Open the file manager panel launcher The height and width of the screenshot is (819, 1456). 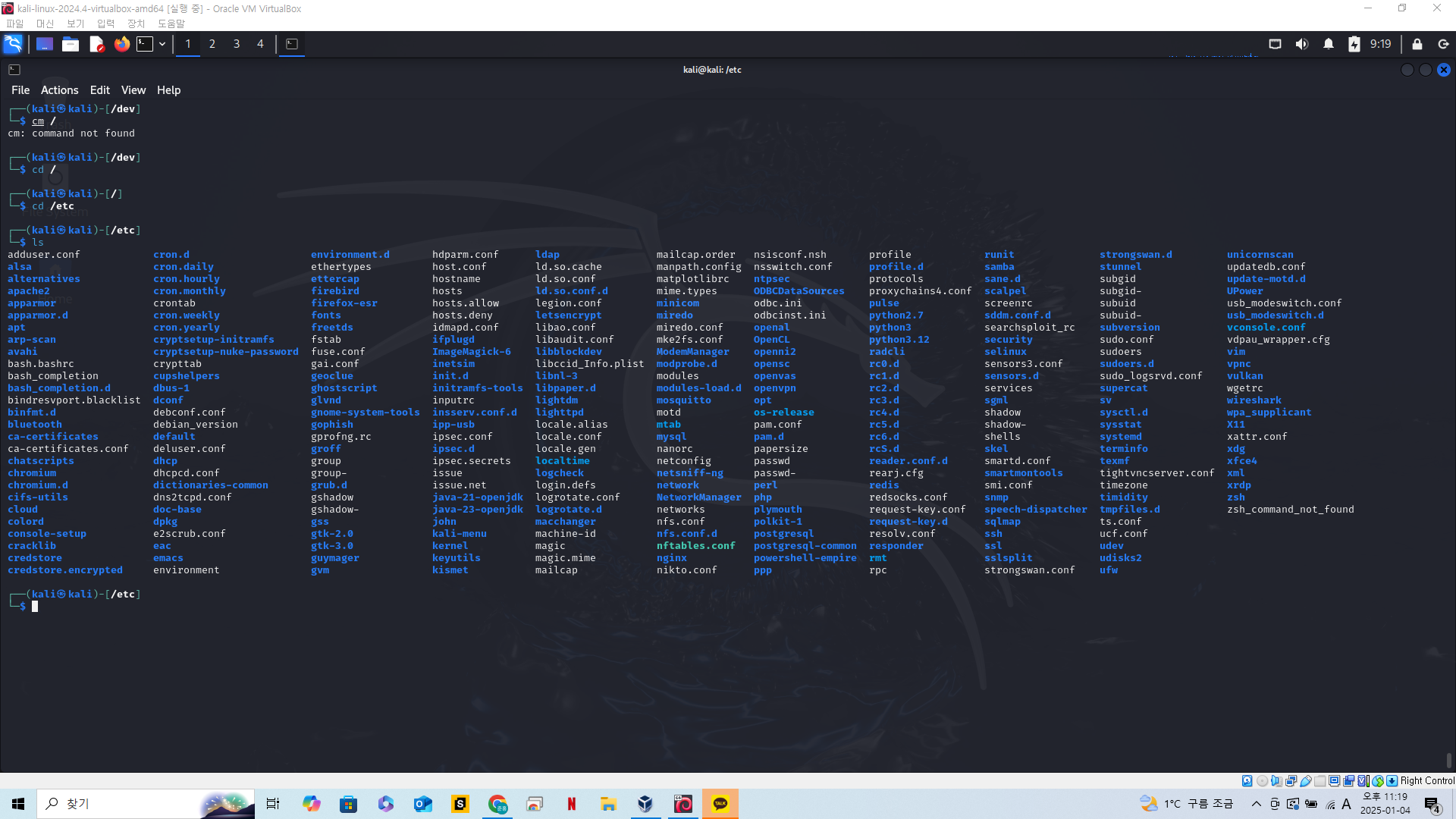coord(71,44)
